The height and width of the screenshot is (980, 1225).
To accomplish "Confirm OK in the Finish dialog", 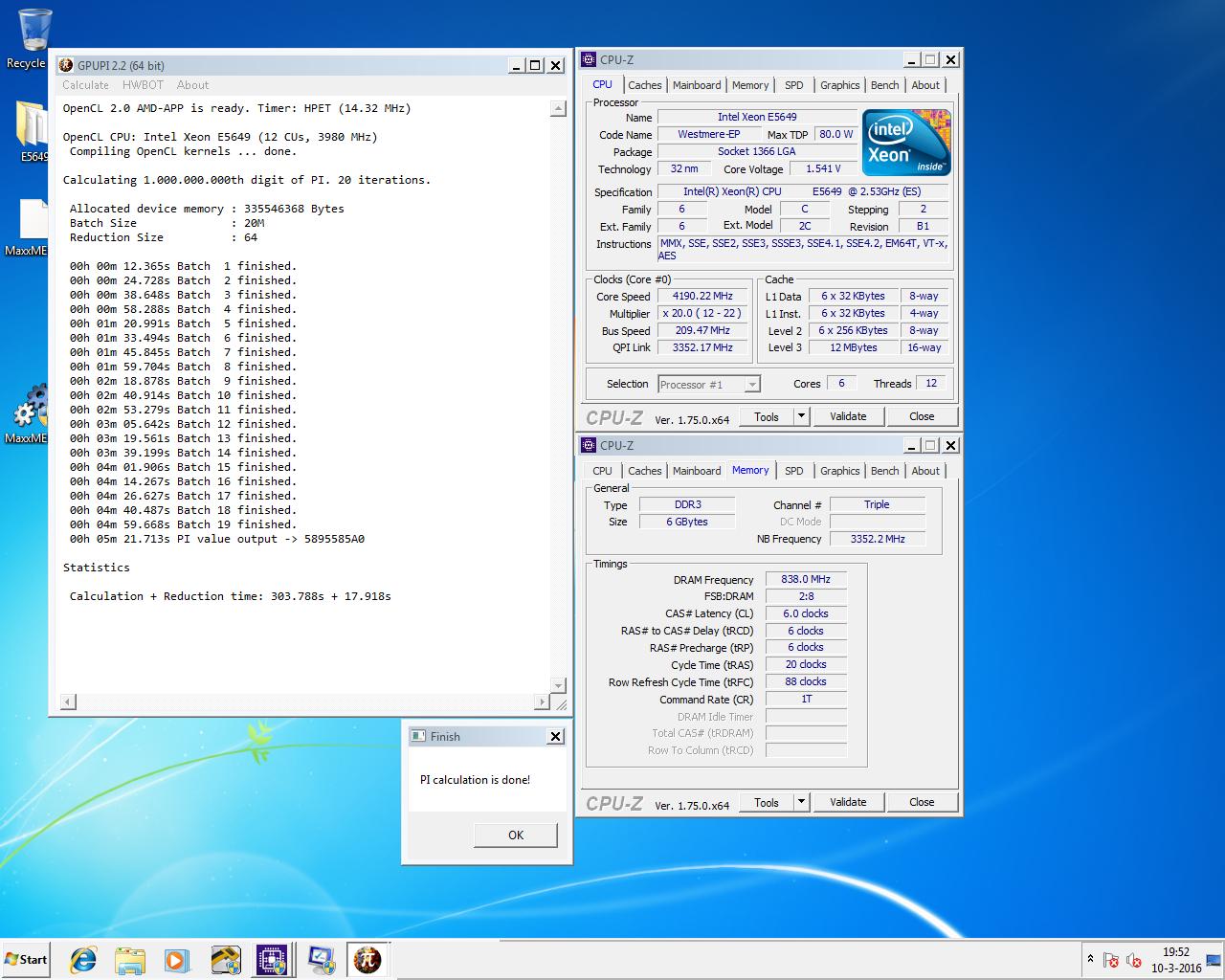I will tap(516, 835).
